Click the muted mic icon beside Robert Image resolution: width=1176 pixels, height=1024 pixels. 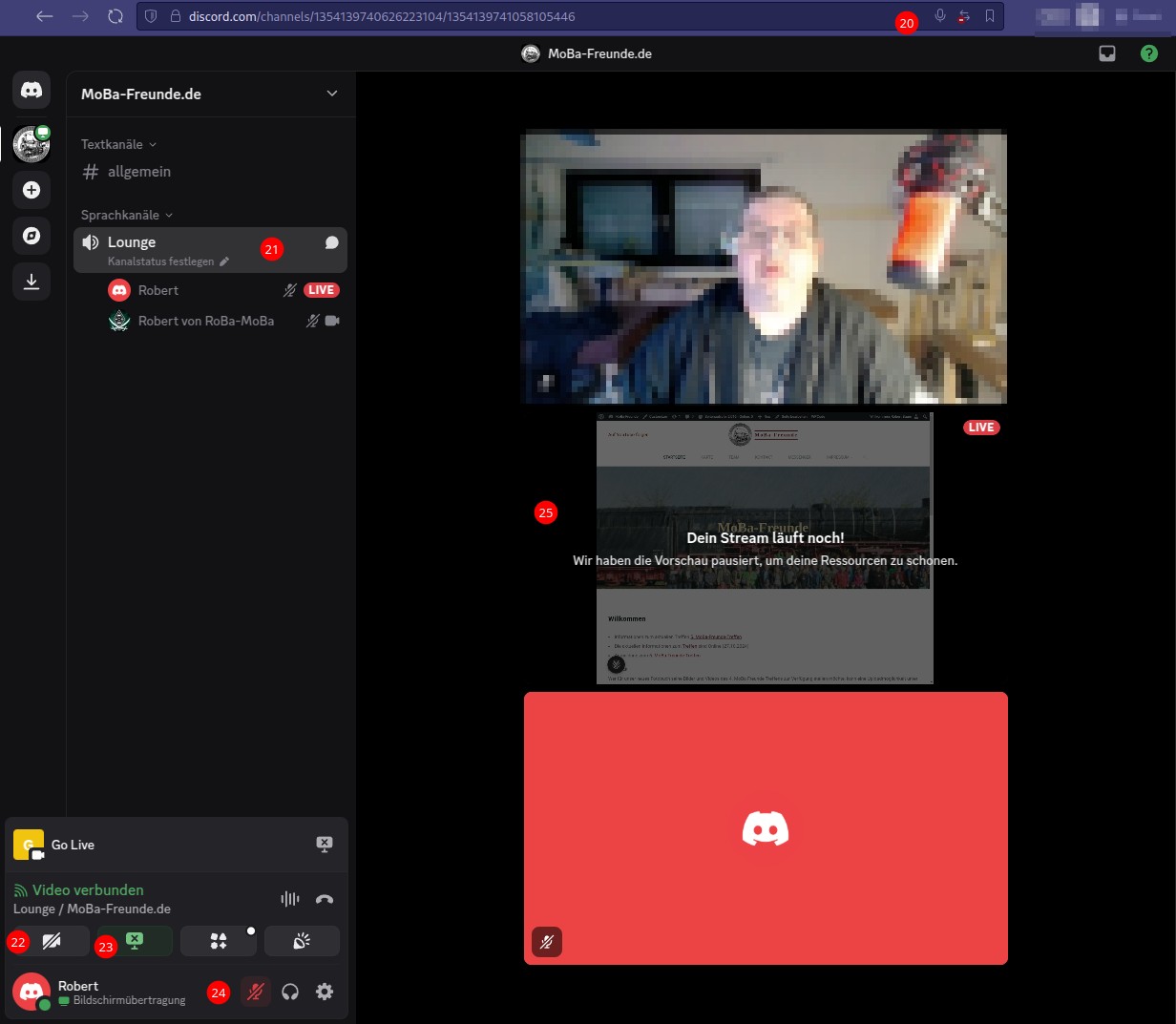[290, 290]
